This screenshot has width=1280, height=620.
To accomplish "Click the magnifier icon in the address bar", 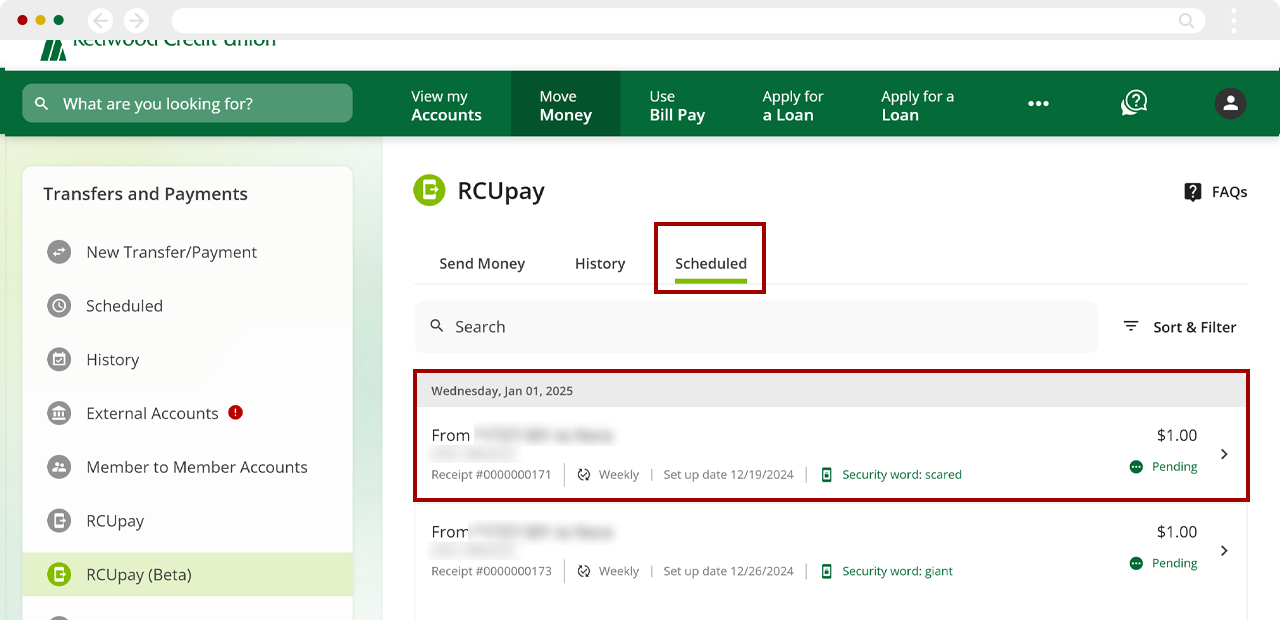I will (x=1186, y=20).
